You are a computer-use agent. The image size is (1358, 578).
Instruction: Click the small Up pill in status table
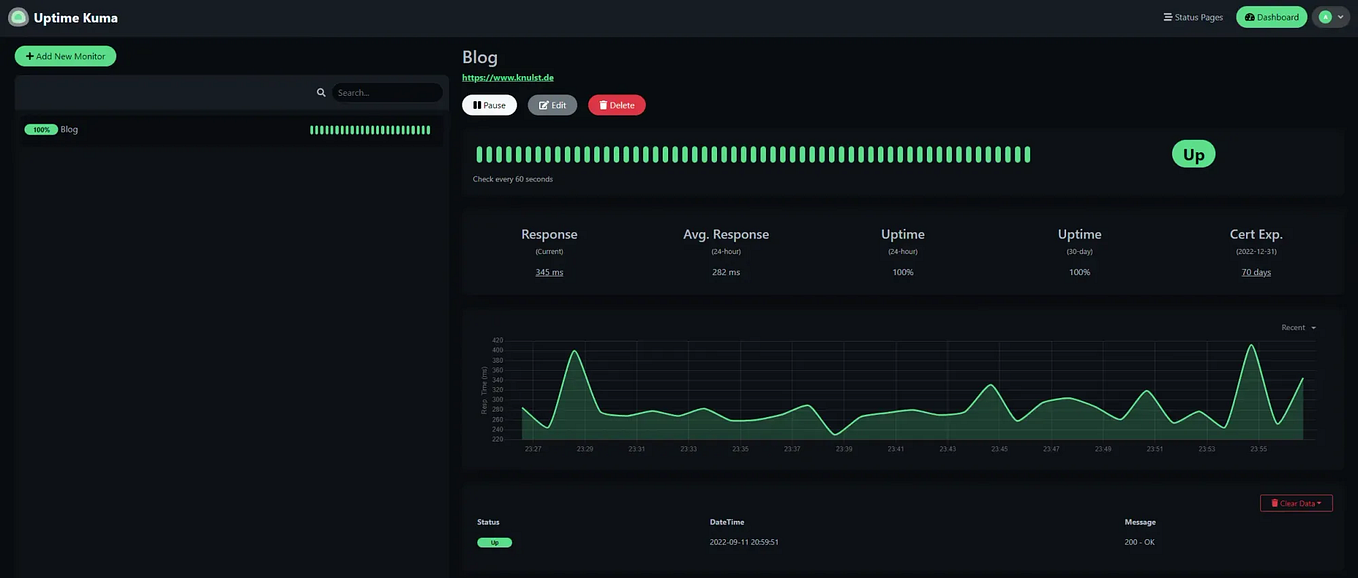tap(494, 542)
